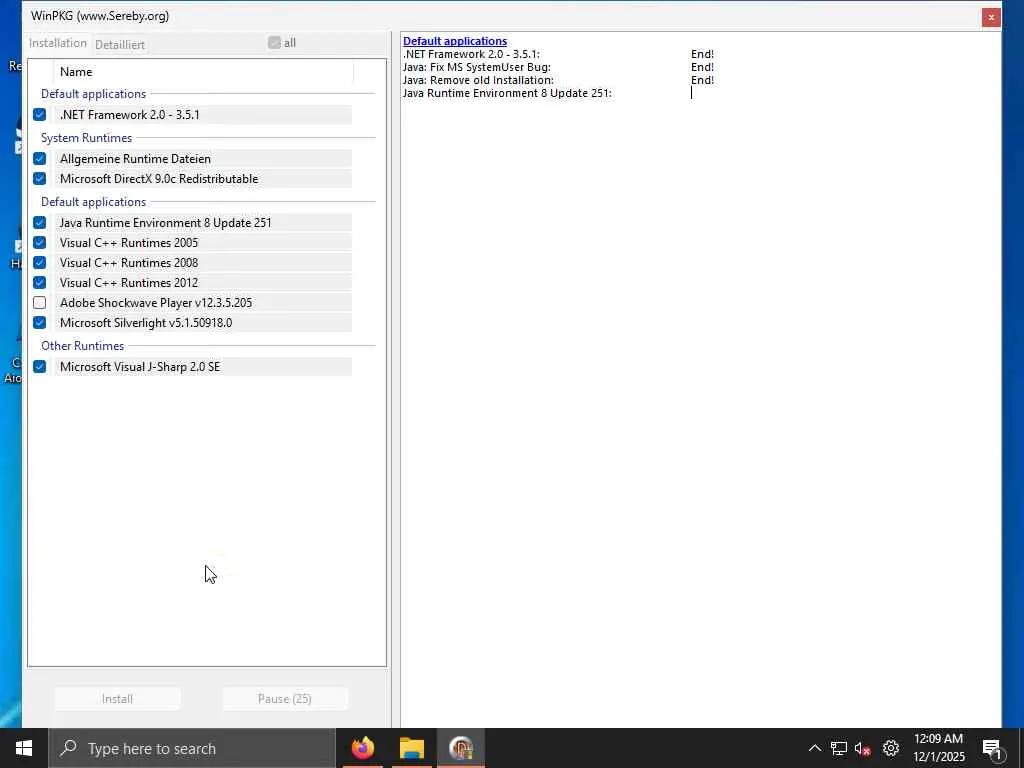Toggle Visual C++ Runtimes 2008 checkbox
This screenshot has height=768, width=1024.
click(x=40, y=263)
